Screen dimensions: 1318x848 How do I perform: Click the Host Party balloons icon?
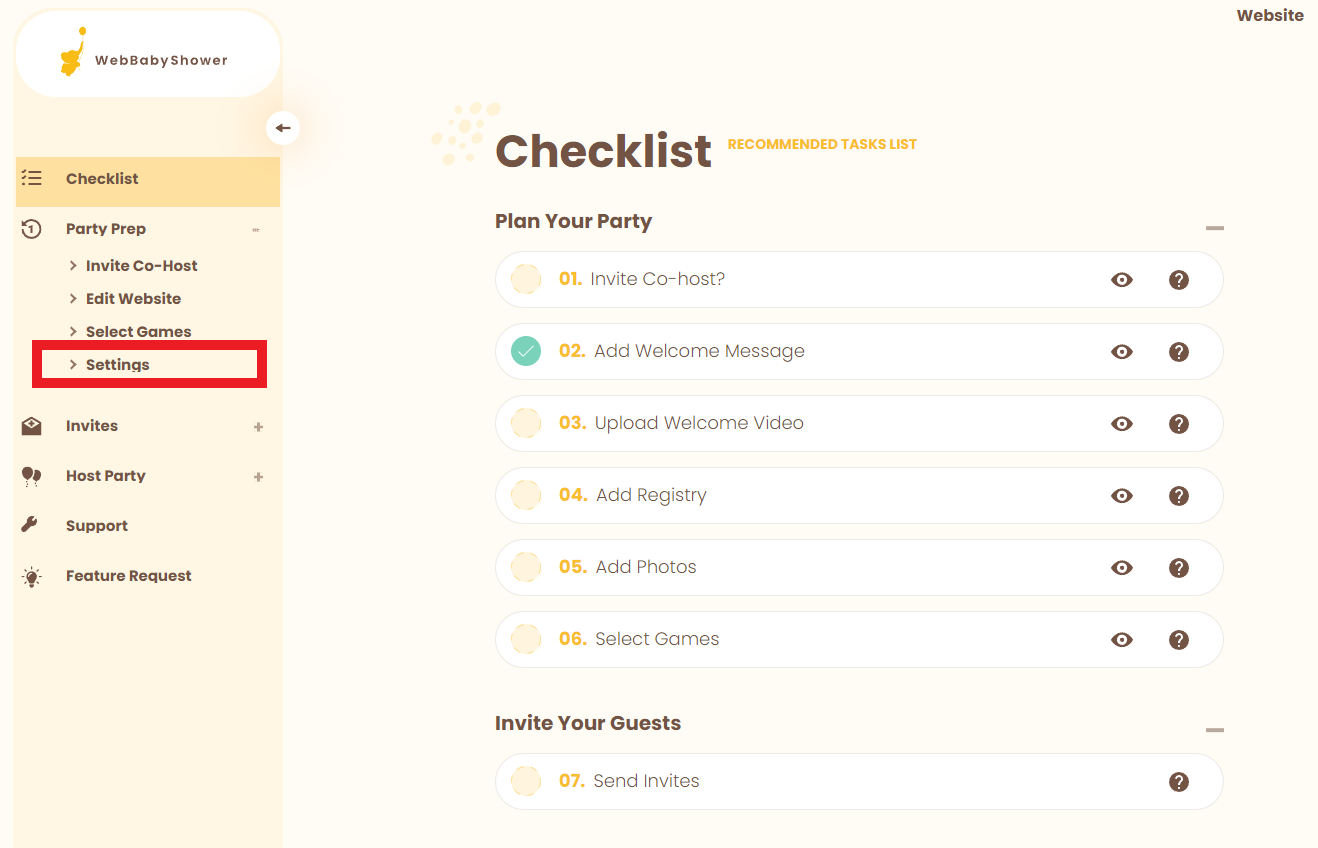pyautogui.click(x=31, y=476)
